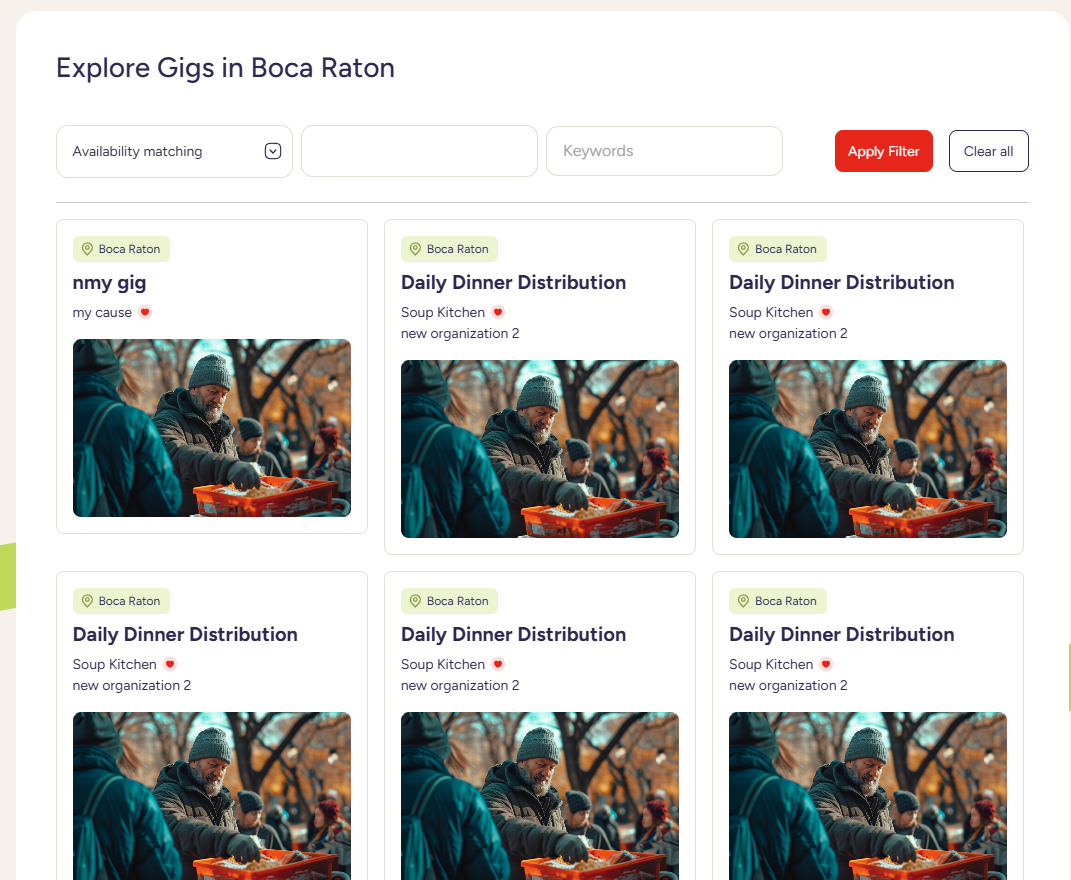Click "new organization 2" on top-row right card
This screenshot has width=1071, height=880.
788,334
